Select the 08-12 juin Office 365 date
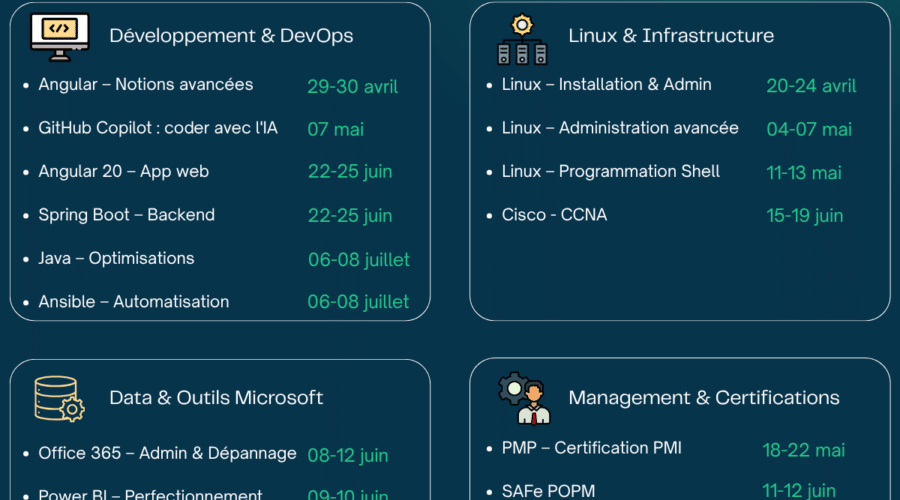Screen dimensions: 900x500 point(348,455)
